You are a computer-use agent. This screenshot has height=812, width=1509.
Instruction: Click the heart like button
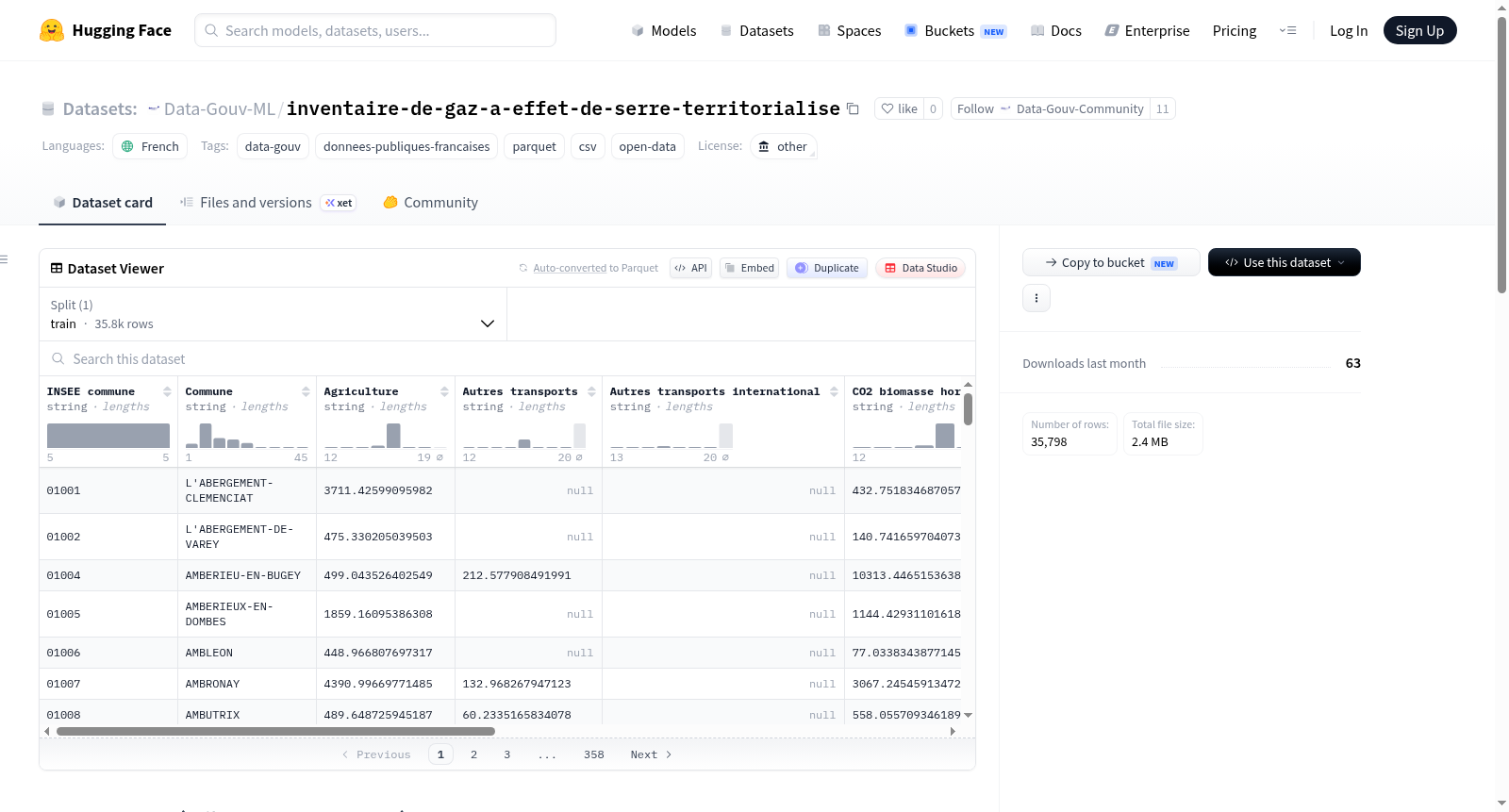[x=899, y=108]
